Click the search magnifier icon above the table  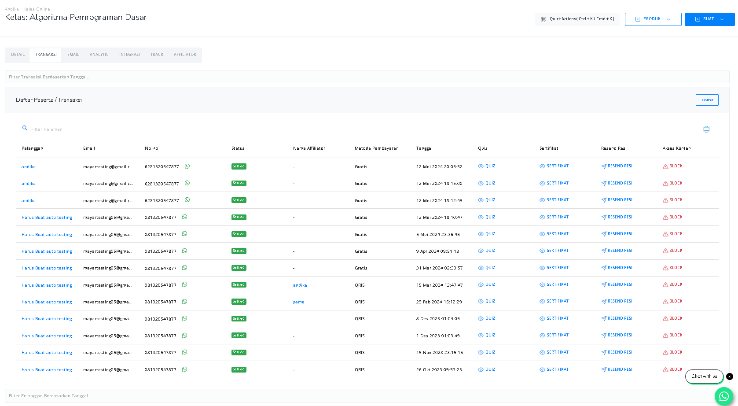[x=24, y=128]
